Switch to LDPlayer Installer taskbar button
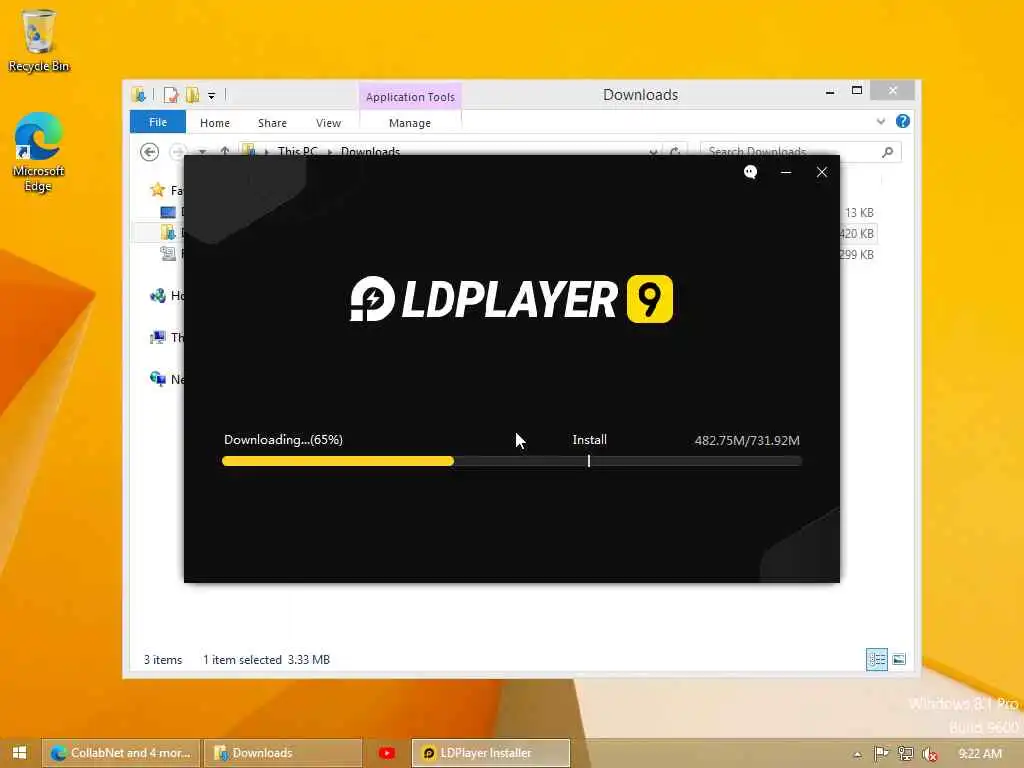This screenshot has width=1024, height=768. point(490,753)
